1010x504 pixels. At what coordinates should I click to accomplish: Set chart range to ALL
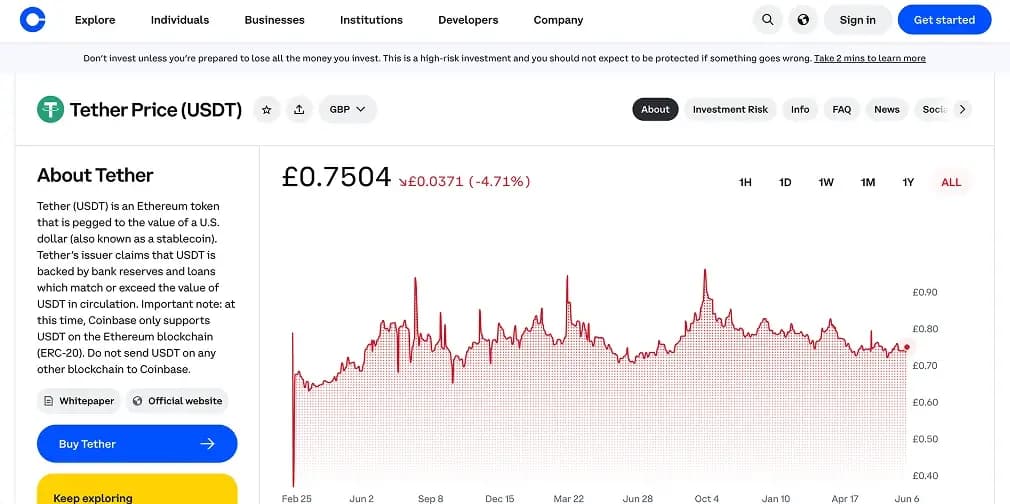(x=951, y=182)
